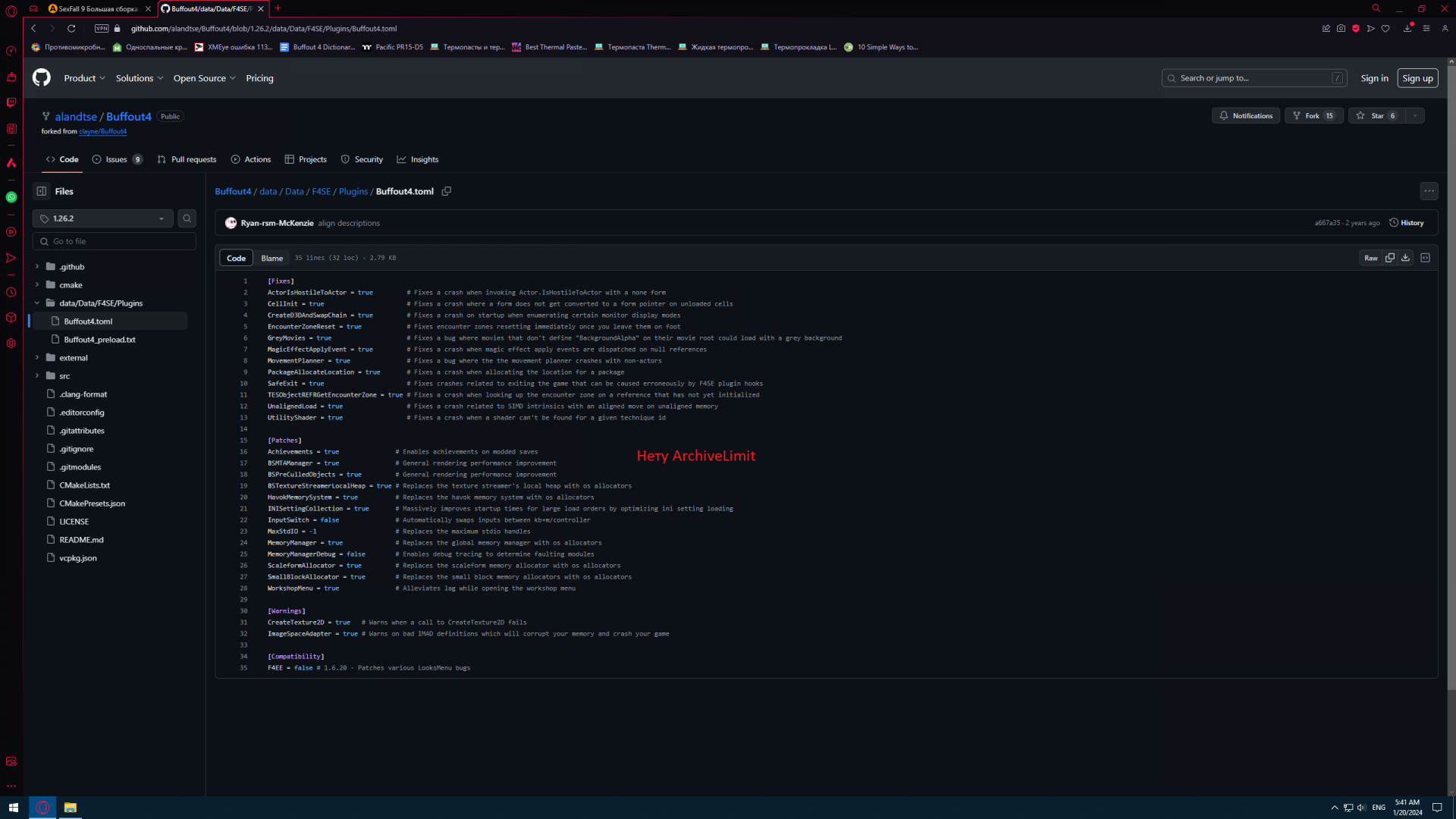The image size is (1456, 819).
Task: Collapse the Files tree sidebar icon
Action: 42,191
